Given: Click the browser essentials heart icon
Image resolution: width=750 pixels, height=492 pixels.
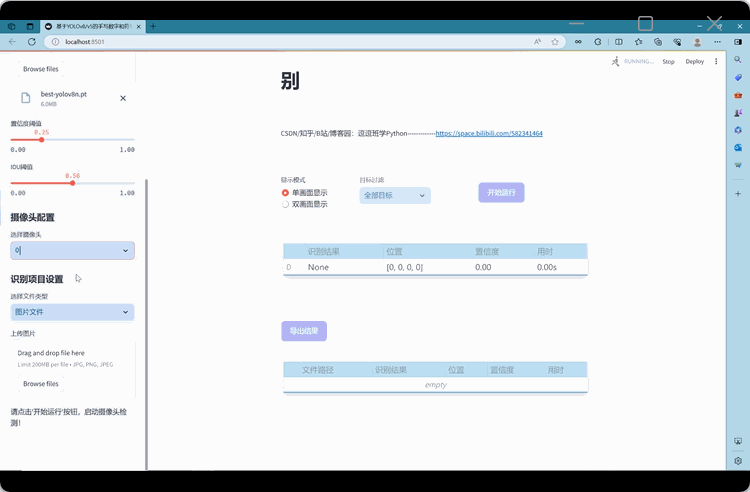Looking at the screenshot, I should point(677,42).
